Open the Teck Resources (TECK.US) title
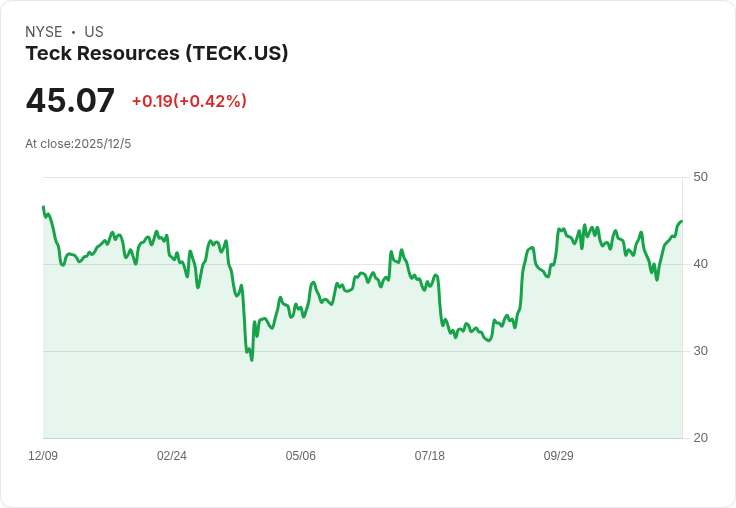The image size is (736, 508). point(157,54)
